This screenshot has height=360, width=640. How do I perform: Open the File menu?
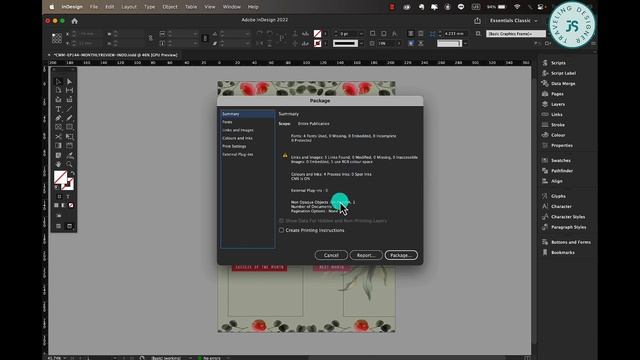click(93, 7)
